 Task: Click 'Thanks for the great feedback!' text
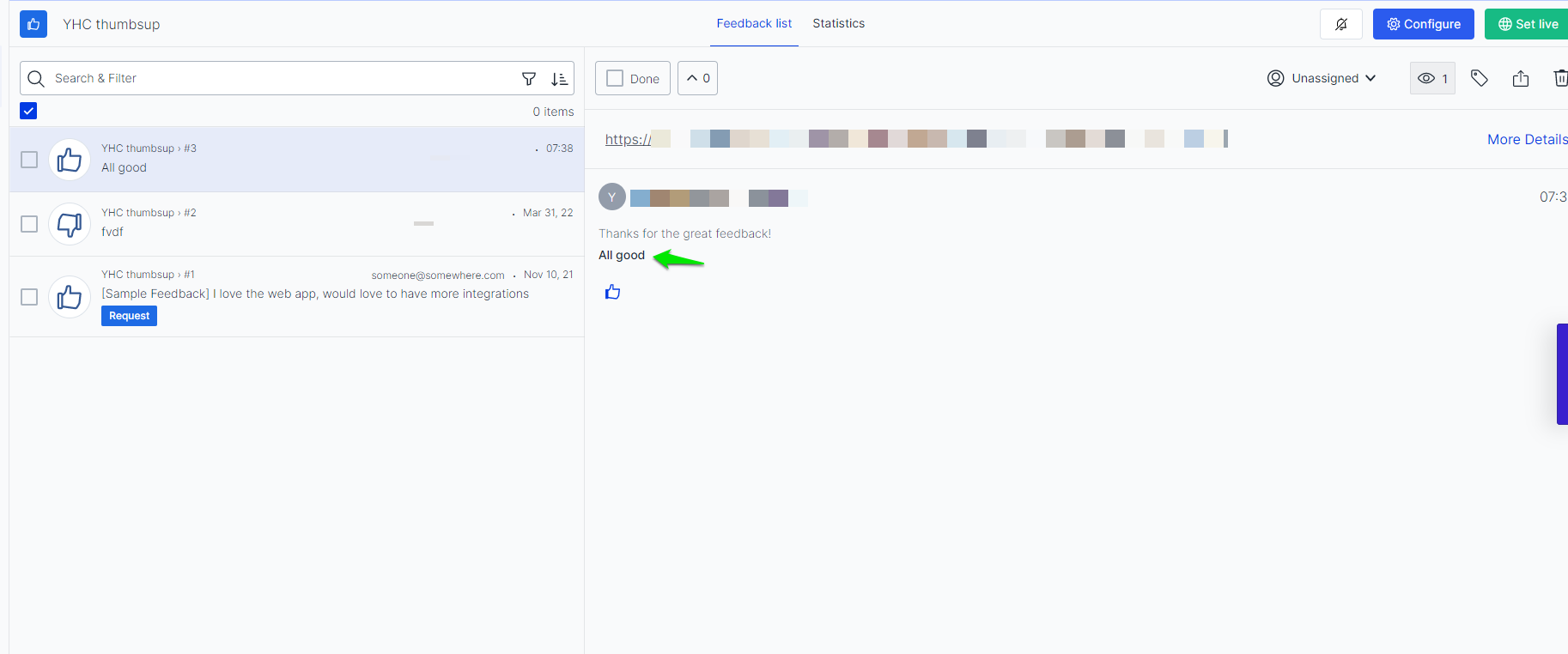click(684, 233)
